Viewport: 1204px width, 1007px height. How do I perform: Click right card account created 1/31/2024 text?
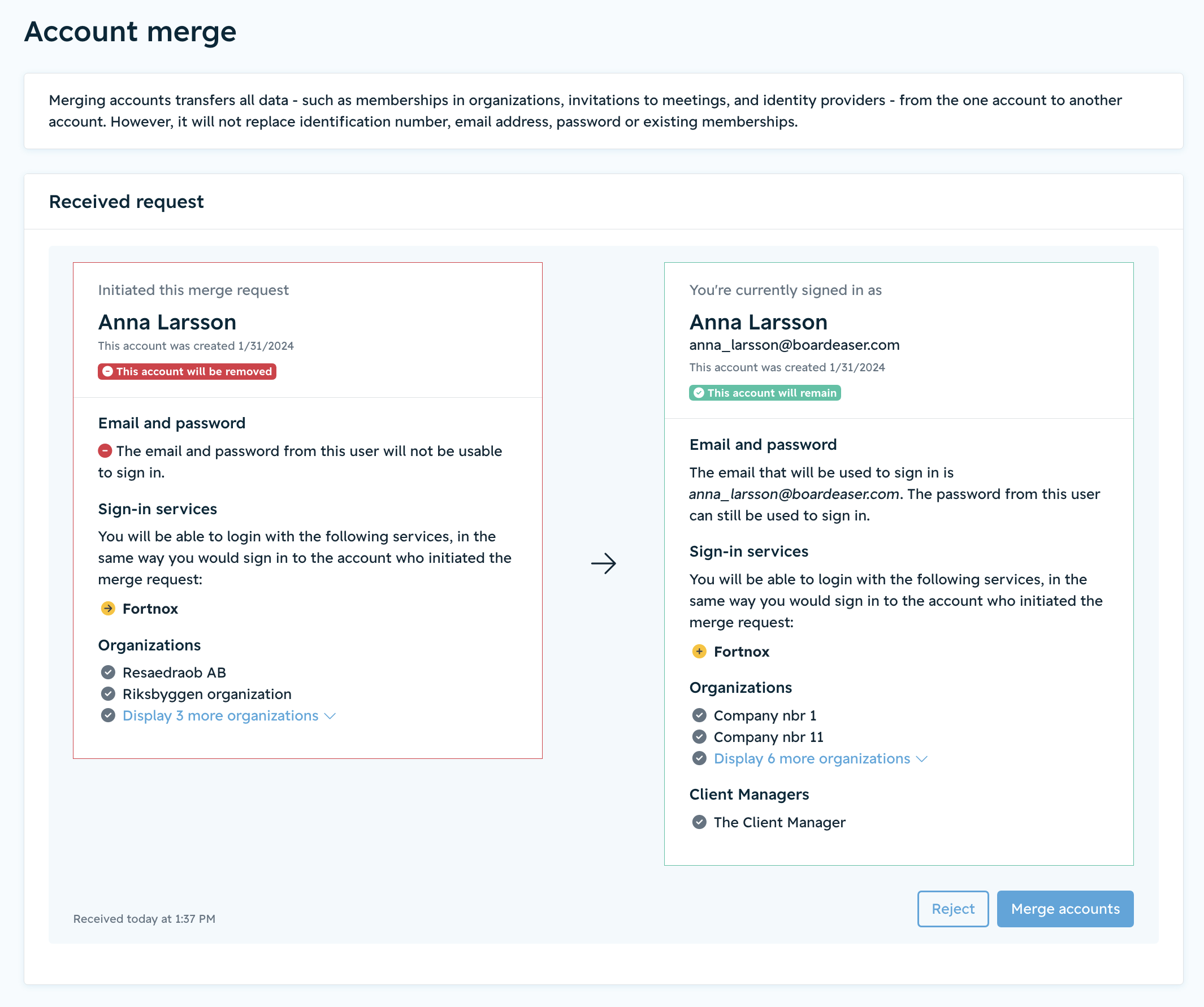click(x=787, y=367)
